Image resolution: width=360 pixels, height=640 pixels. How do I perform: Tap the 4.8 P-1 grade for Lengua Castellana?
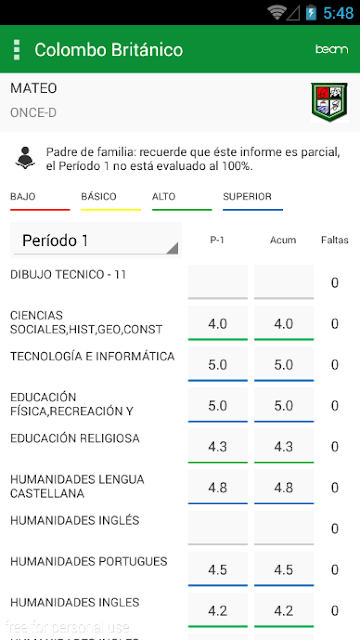pyautogui.click(x=218, y=487)
